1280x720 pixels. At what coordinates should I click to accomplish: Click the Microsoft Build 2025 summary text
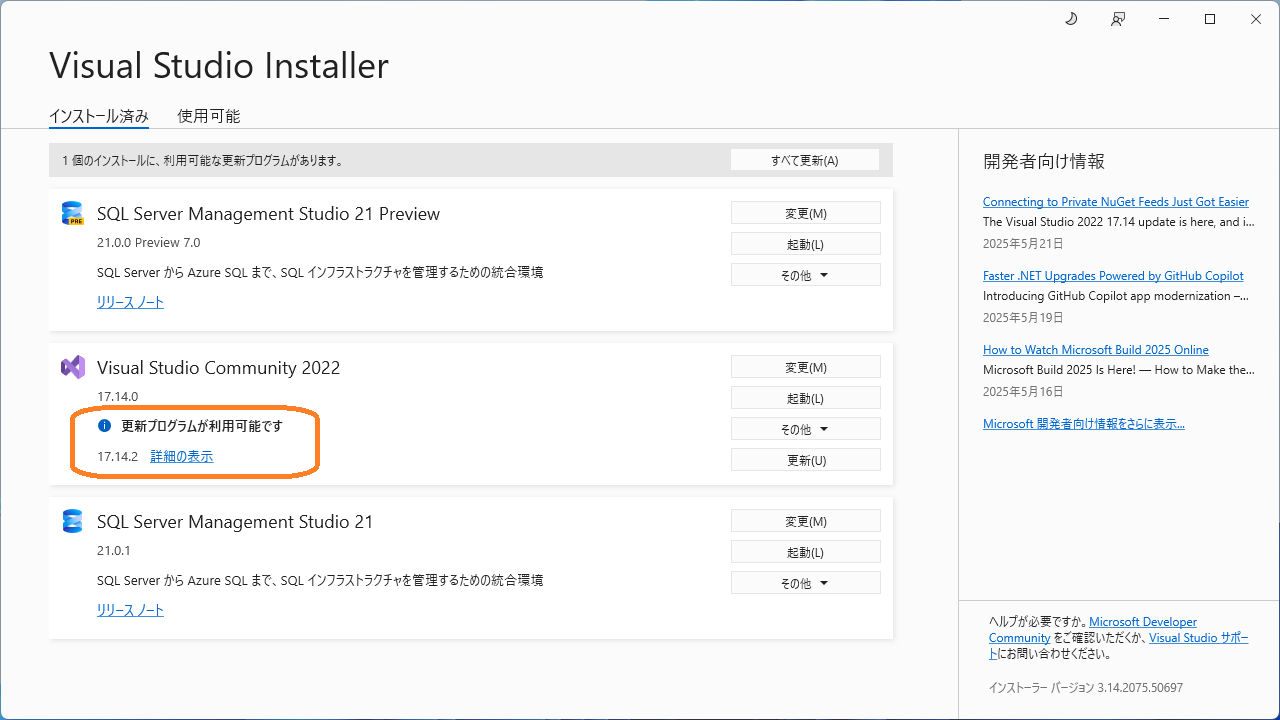1119,370
